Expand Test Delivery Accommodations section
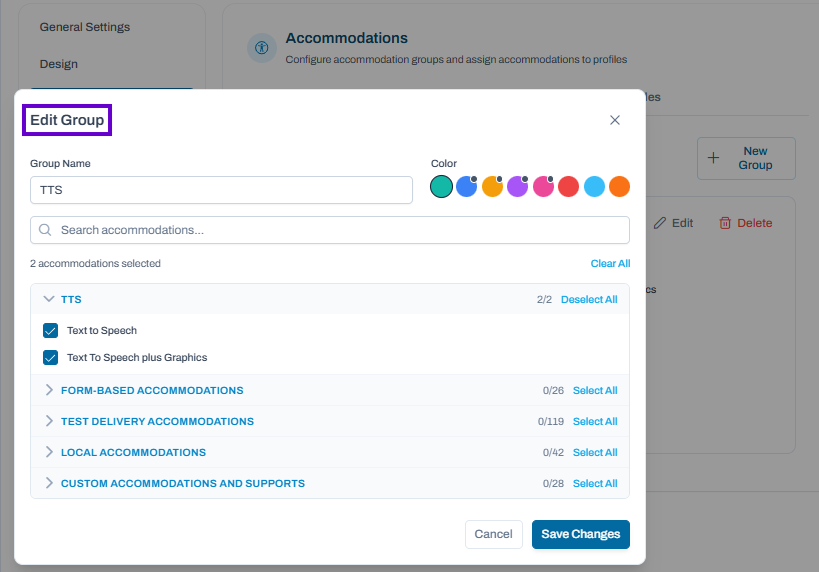This screenshot has width=819, height=572. point(49,421)
